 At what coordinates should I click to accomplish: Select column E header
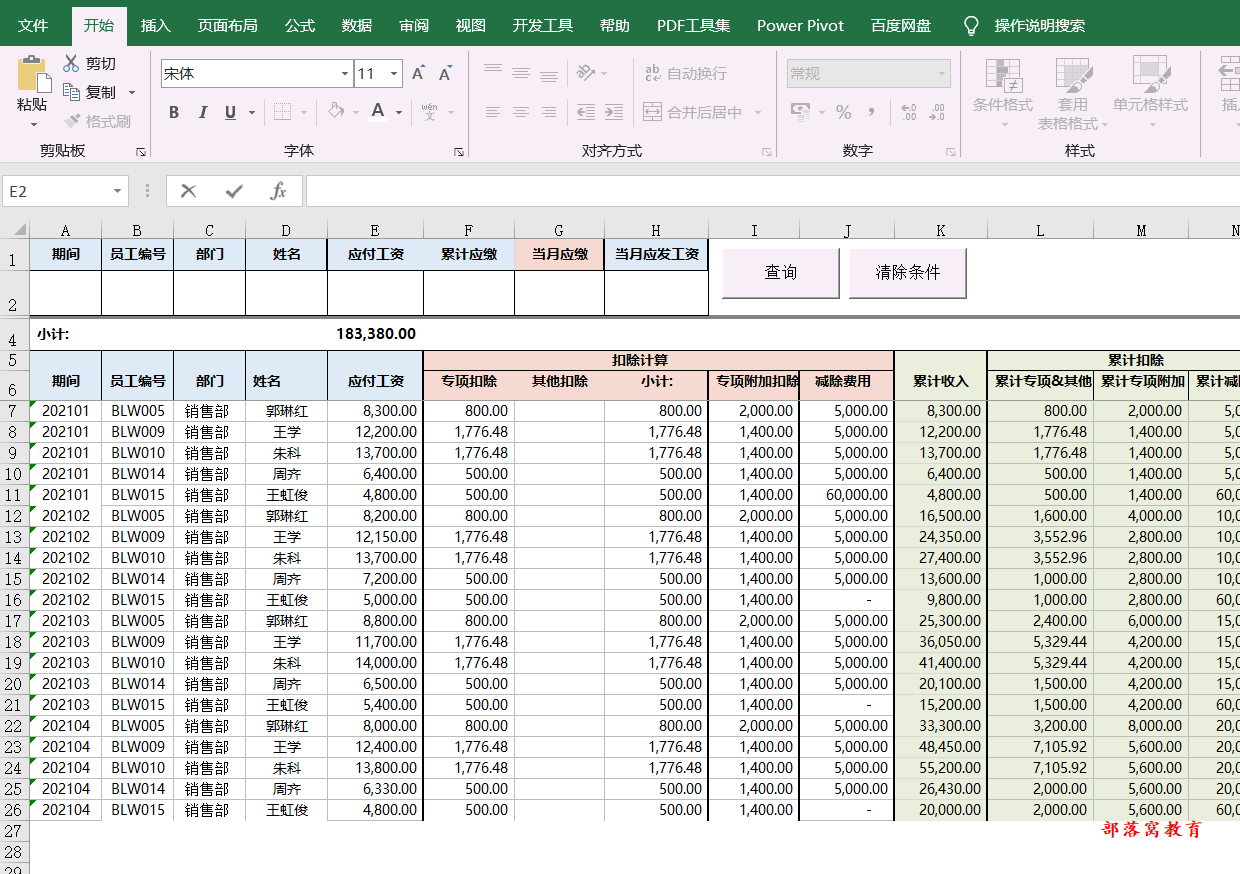tap(375, 231)
